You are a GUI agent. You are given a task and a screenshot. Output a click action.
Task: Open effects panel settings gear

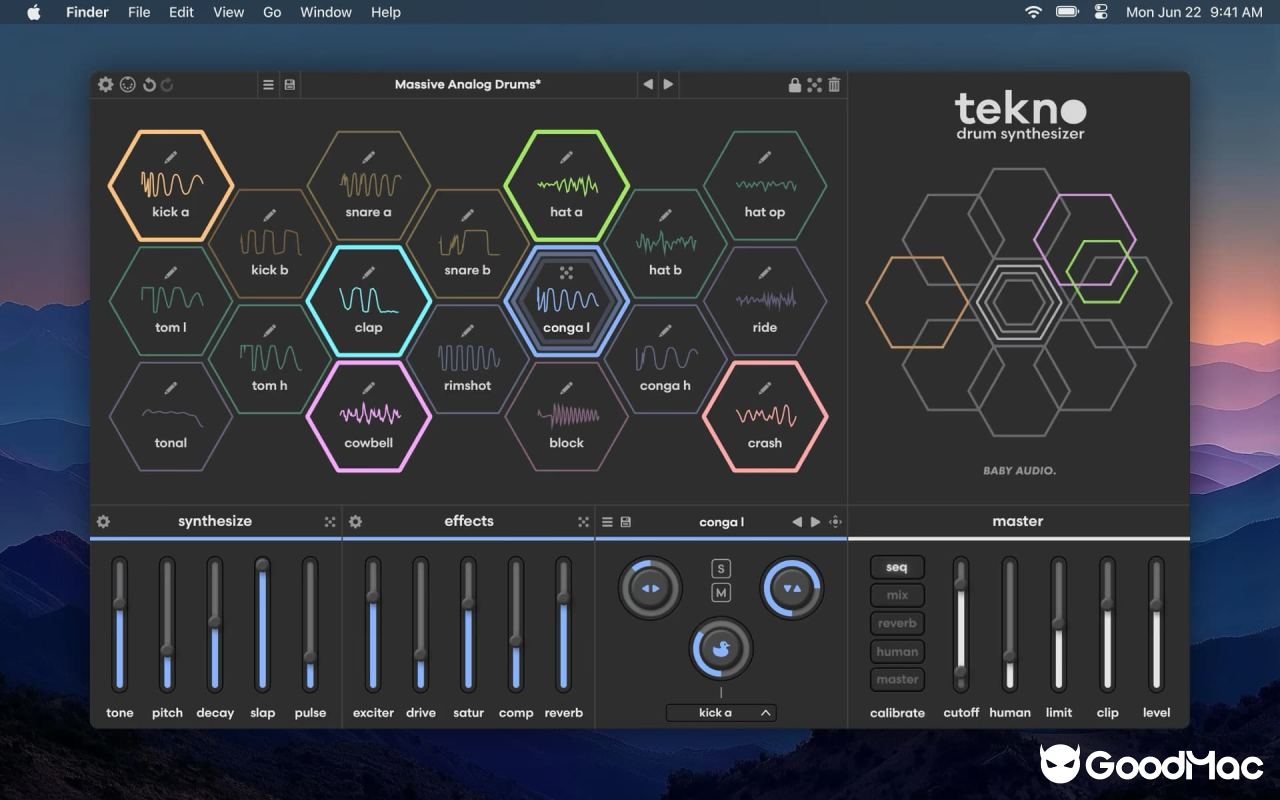355,522
